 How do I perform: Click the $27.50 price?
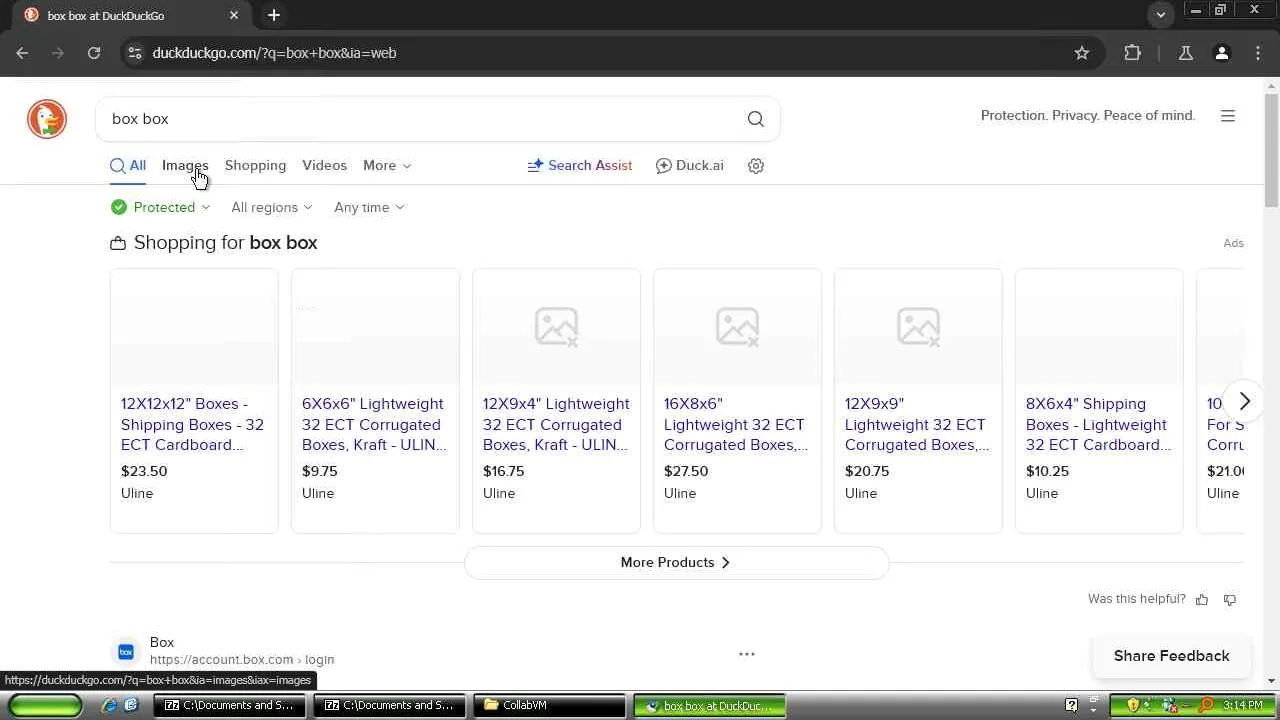pos(686,471)
